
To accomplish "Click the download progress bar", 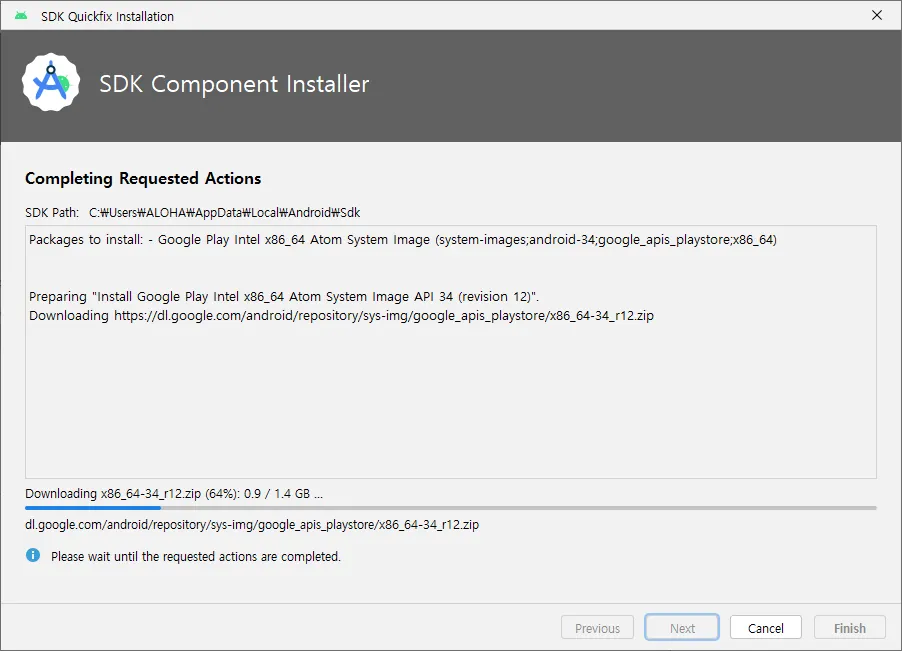I will 450,508.
